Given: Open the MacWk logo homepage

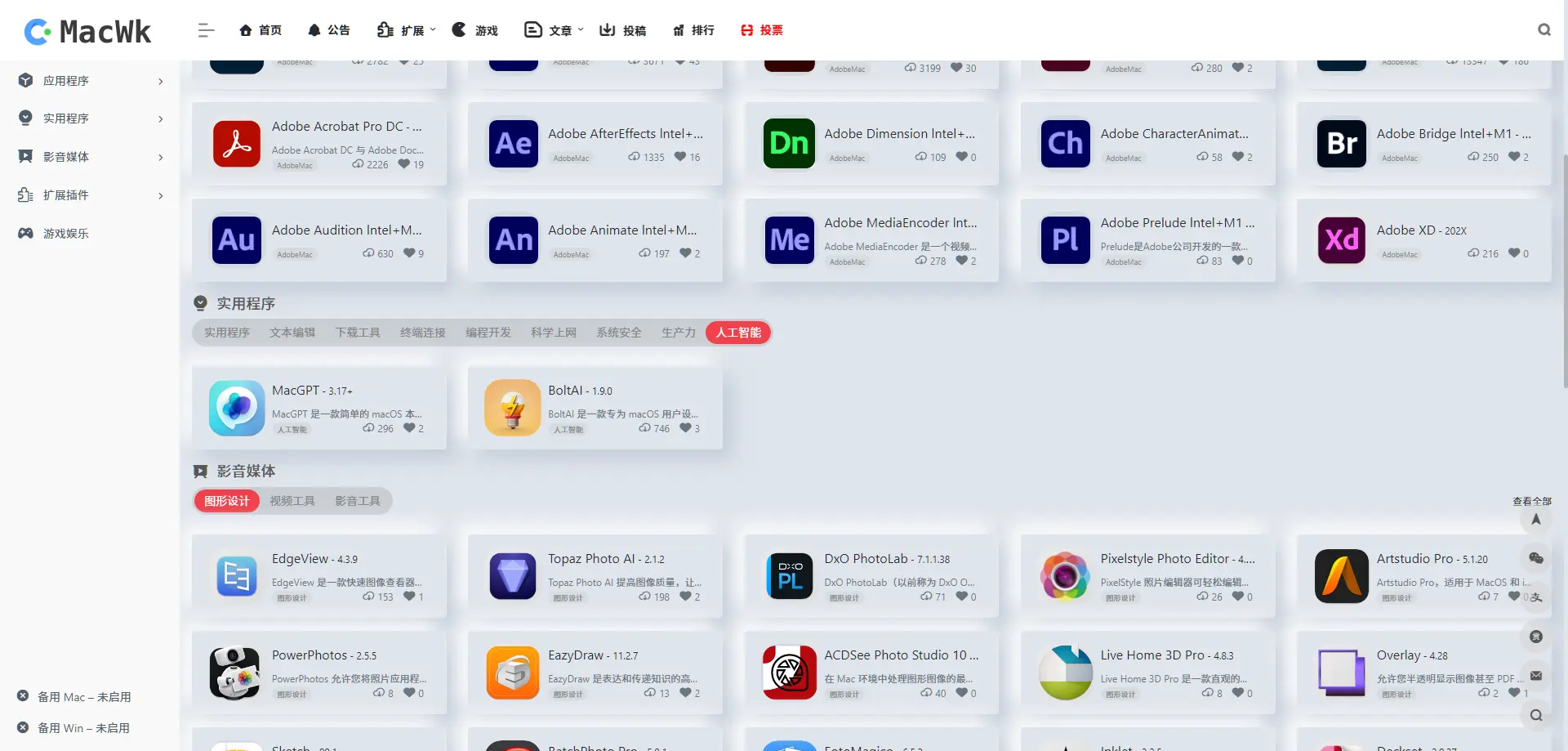Looking at the screenshot, I should 87,31.
